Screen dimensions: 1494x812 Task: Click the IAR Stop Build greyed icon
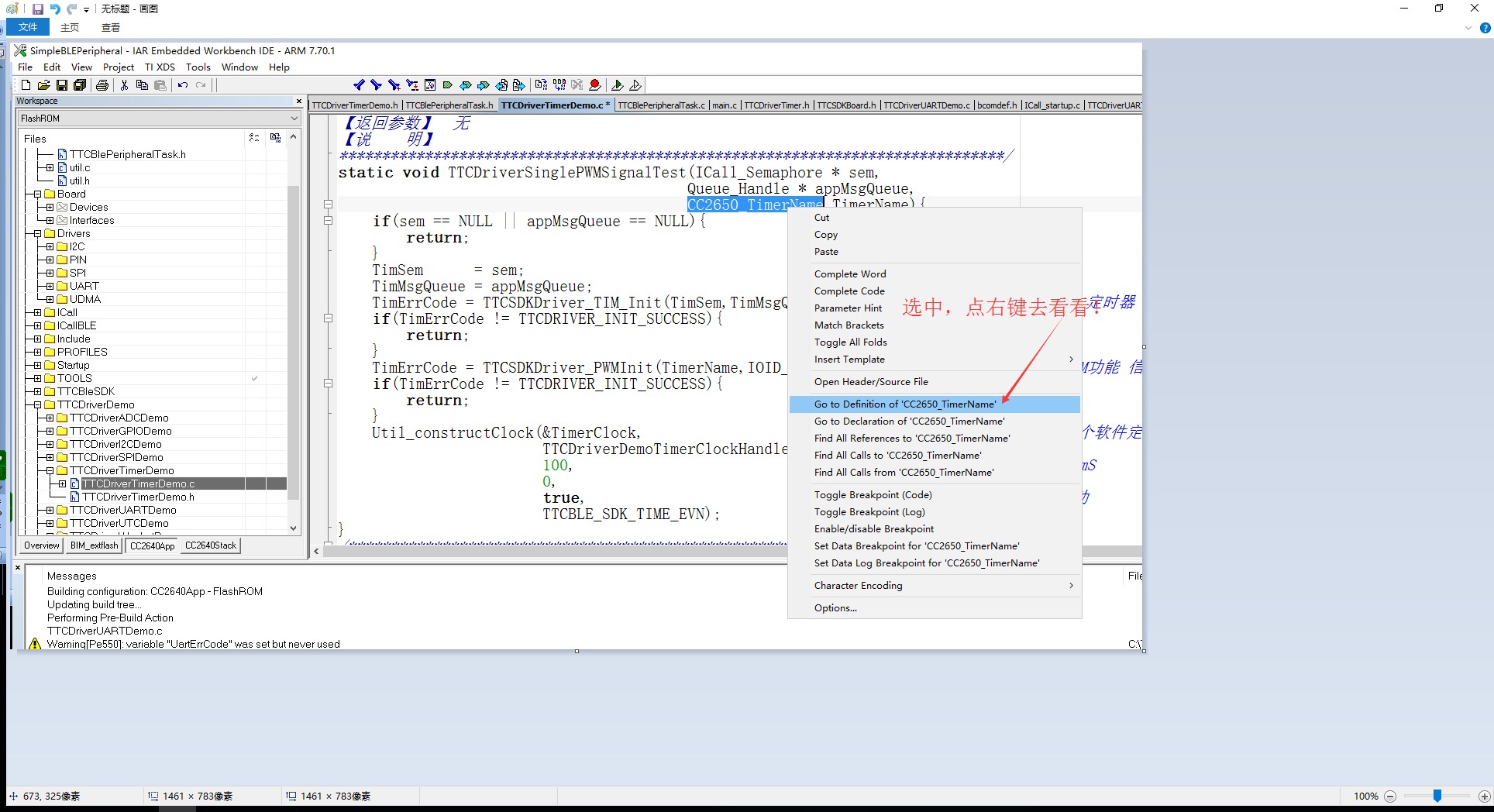coord(577,85)
